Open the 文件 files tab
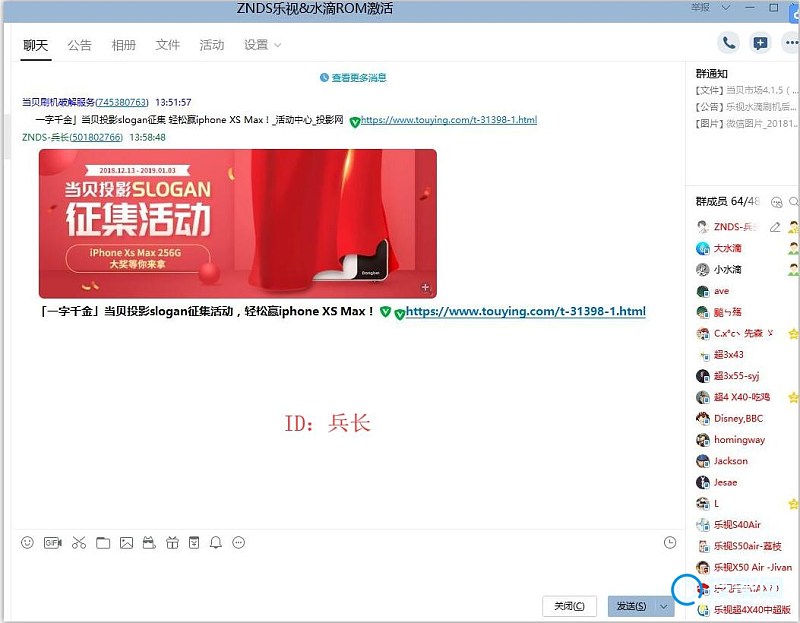Screen dimensions: 800x623 pyautogui.click(x=167, y=45)
